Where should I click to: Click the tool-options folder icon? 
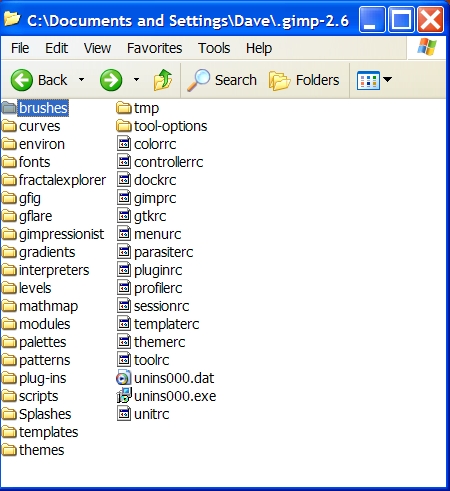[x=124, y=126]
